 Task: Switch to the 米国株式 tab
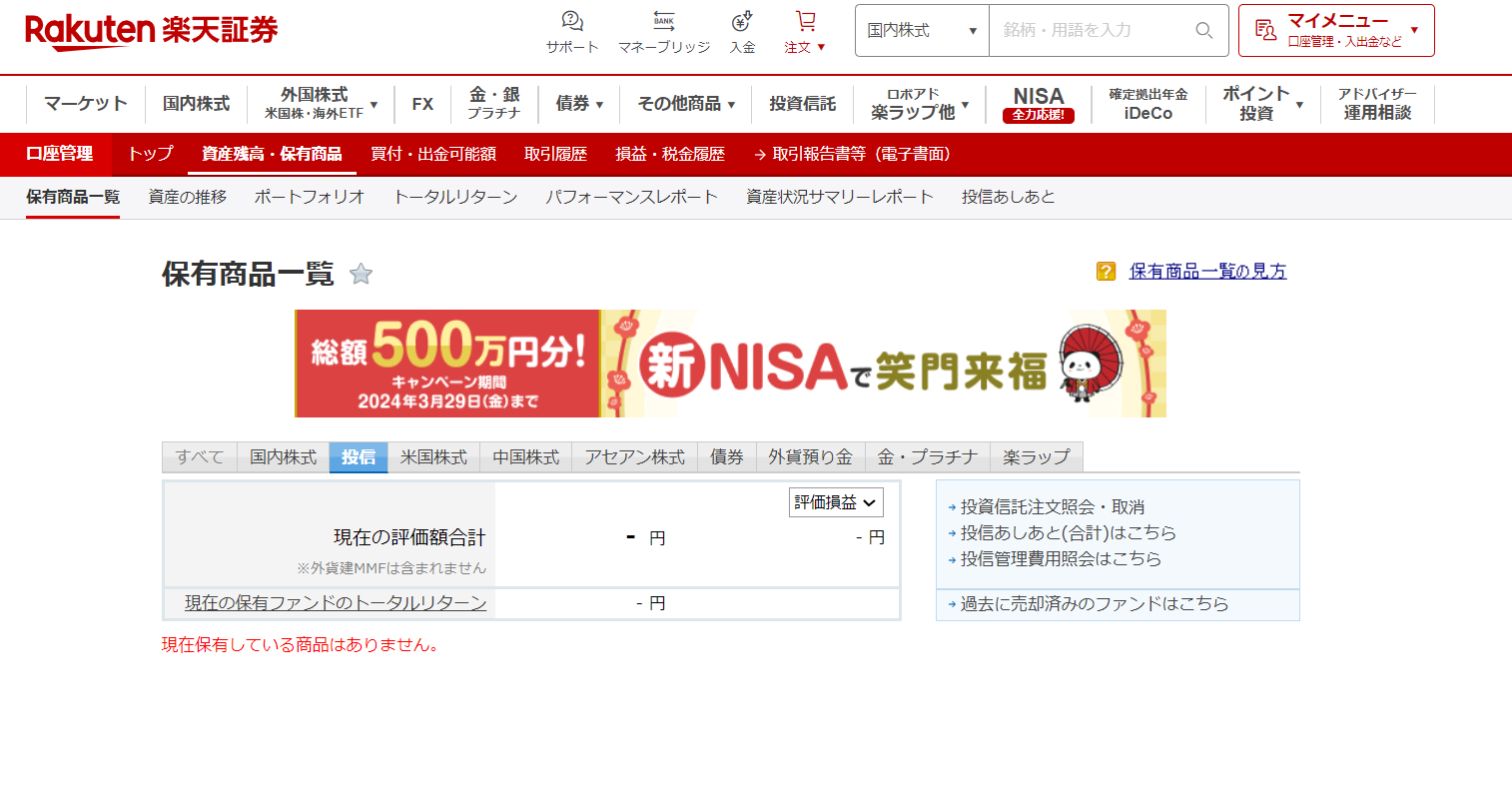coord(433,457)
